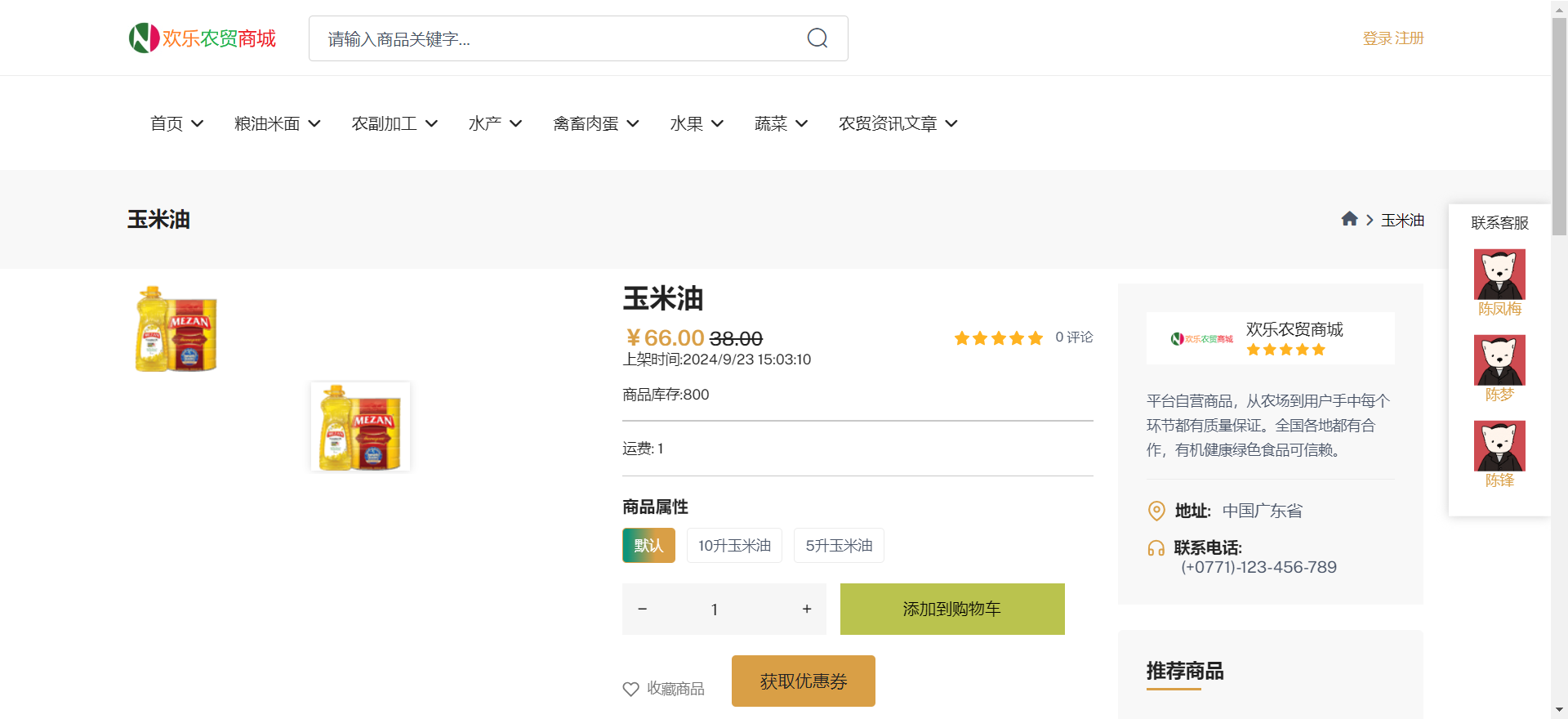Expand the 粮油米面 category dropdown
Image resolution: width=1568 pixels, height=719 pixels.
point(278,123)
